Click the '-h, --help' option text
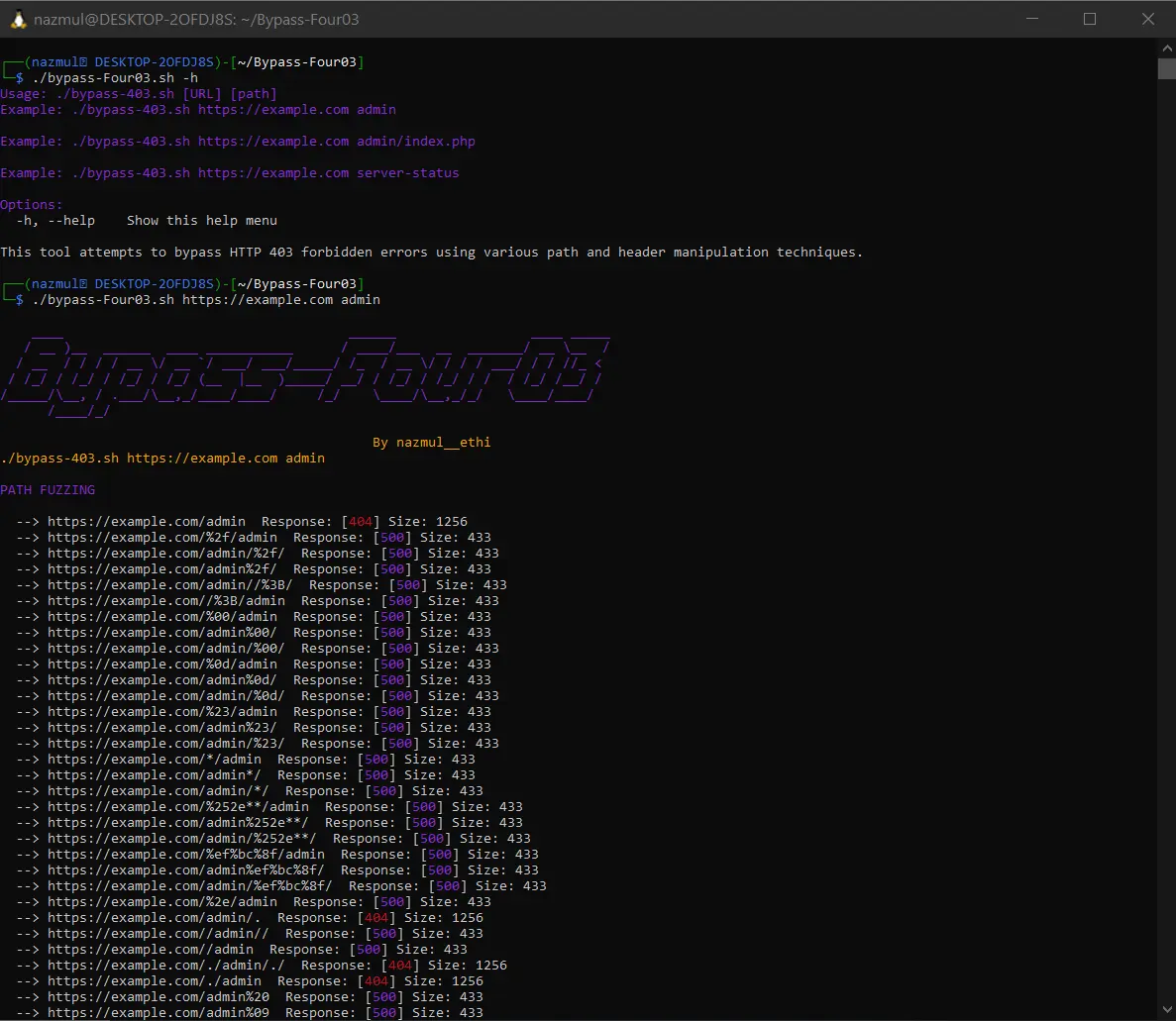1176x1021 pixels. click(55, 221)
